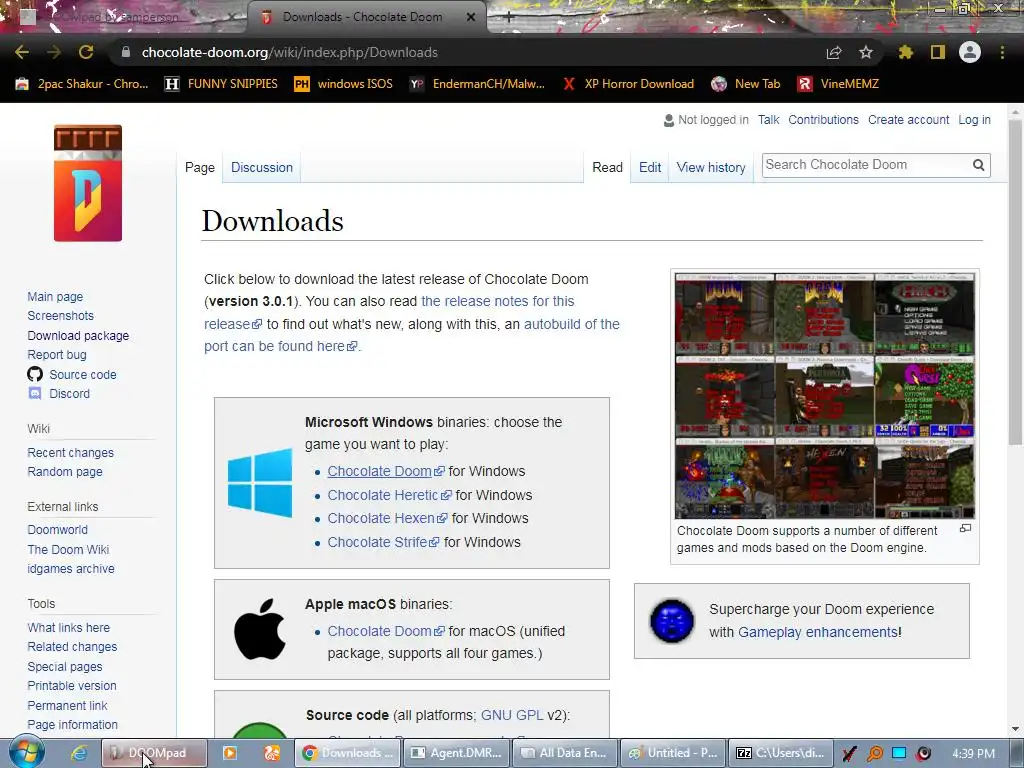1024x768 pixels.
Task: Open windows ISOS bookmark
Action: click(x=344, y=84)
